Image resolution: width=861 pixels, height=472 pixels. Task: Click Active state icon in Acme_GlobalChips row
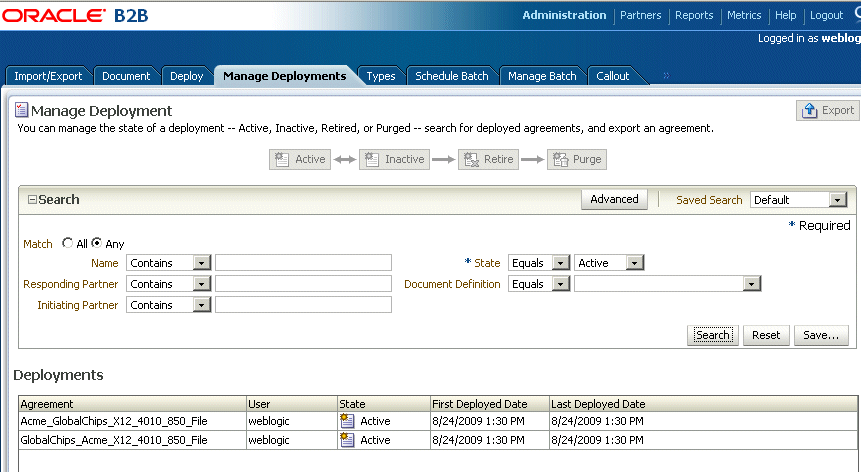coord(347,421)
